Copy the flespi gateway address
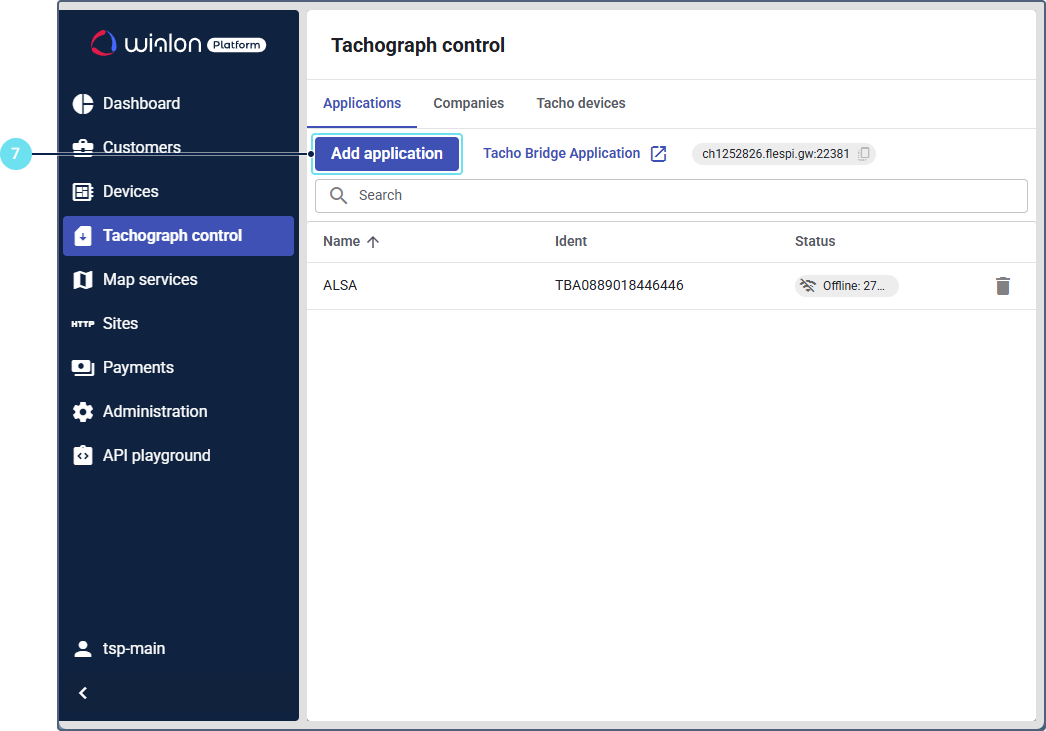 point(865,154)
